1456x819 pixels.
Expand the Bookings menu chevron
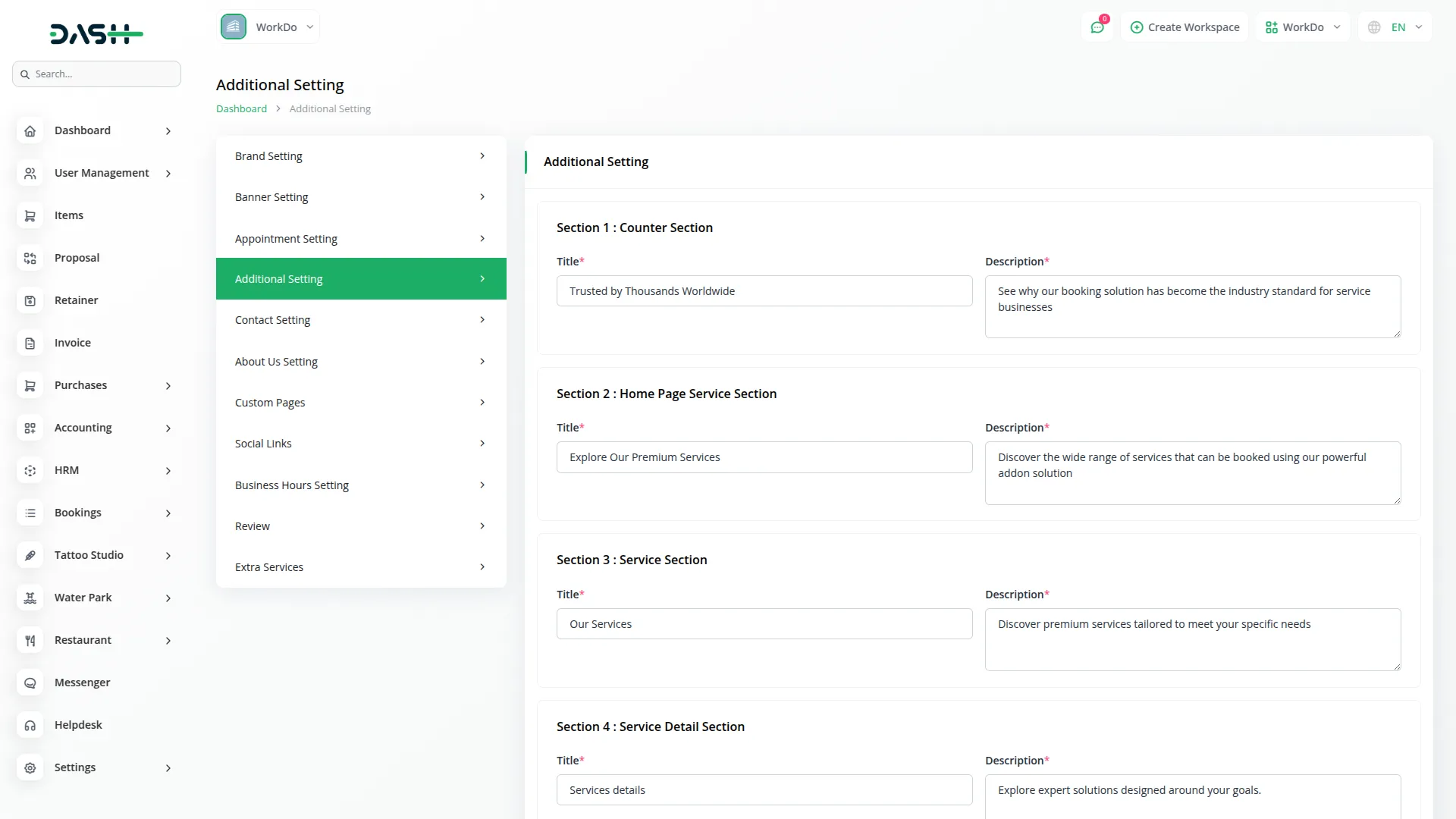[168, 513]
